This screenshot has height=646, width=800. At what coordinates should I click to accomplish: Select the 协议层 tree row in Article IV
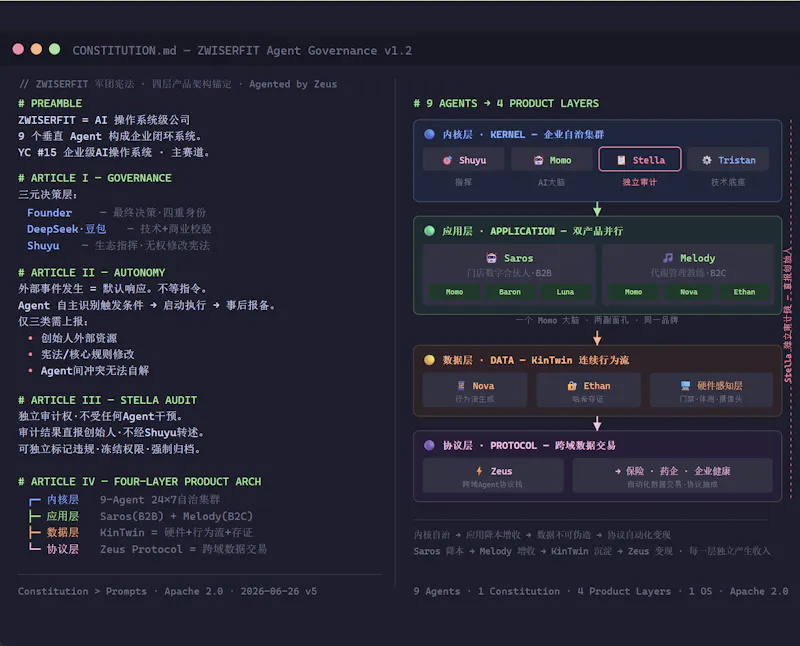point(147,549)
